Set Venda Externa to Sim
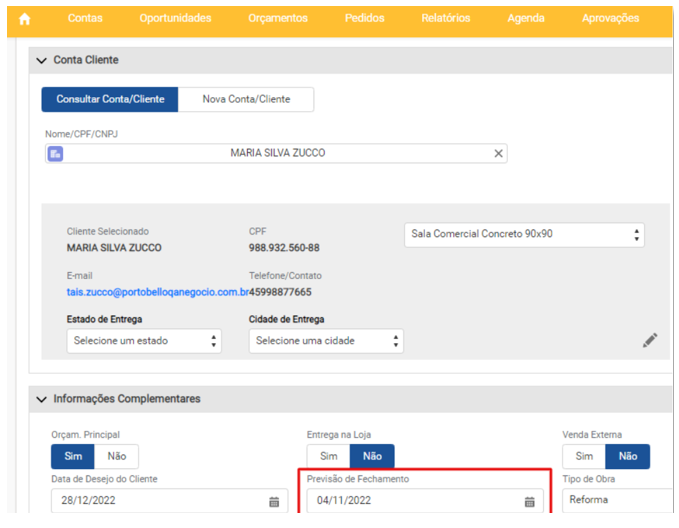This screenshot has width=679, height=528. pos(584,456)
